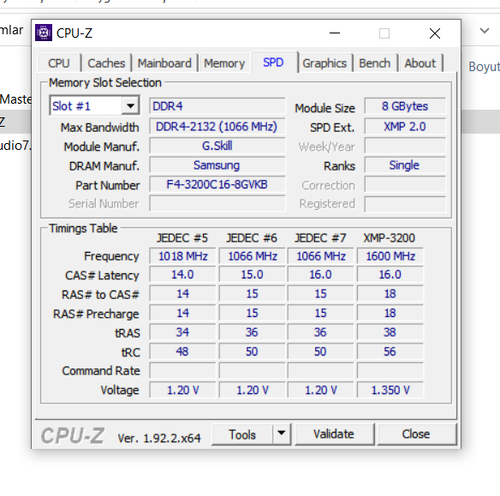The image size is (500, 496).
Task: Click XMP-3200 tRAS value 38
Action: coord(390,332)
